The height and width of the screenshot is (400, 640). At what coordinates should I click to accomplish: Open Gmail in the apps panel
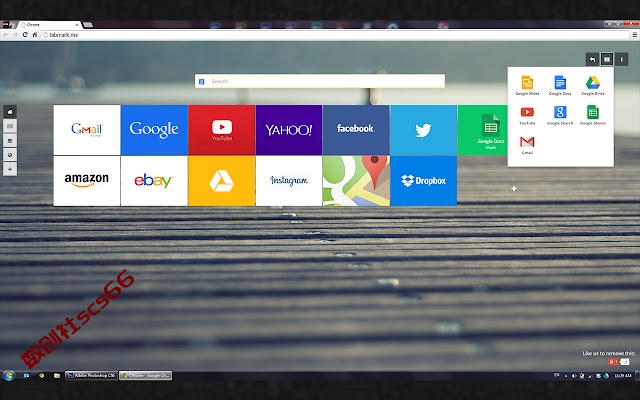[527, 145]
